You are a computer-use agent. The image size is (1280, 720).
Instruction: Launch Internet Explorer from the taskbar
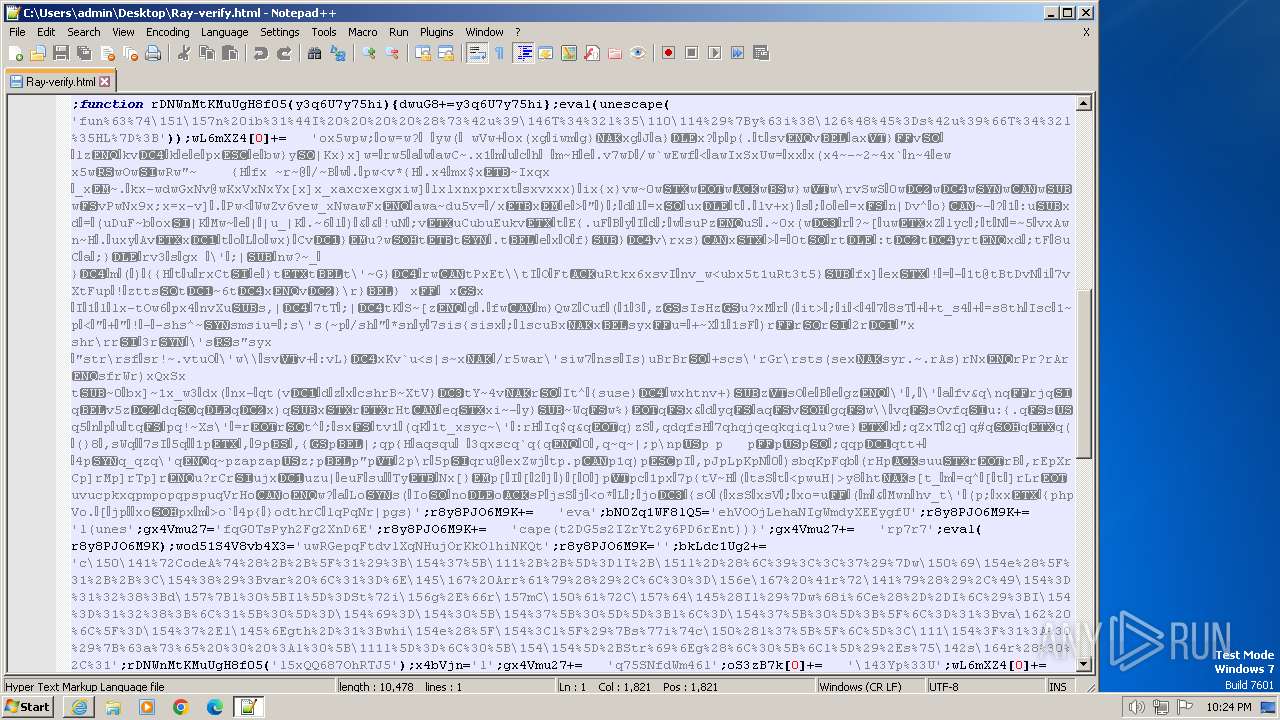(x=79, y=707)
